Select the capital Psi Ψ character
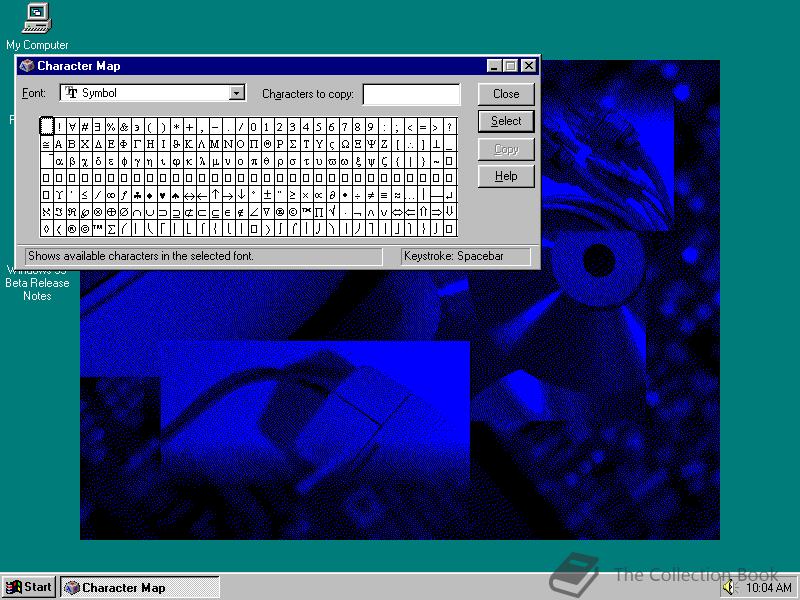 371,144
